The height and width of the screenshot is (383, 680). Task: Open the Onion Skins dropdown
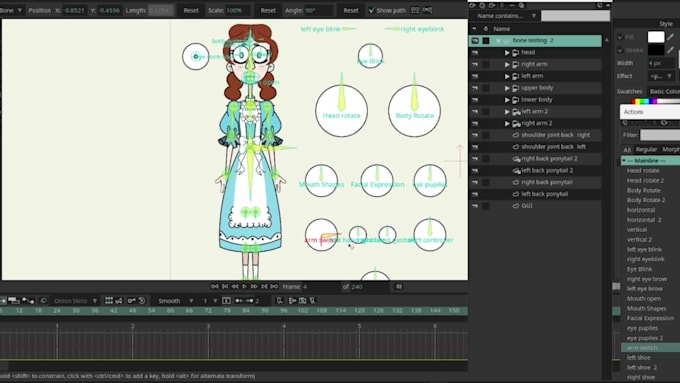pos(75,301)
